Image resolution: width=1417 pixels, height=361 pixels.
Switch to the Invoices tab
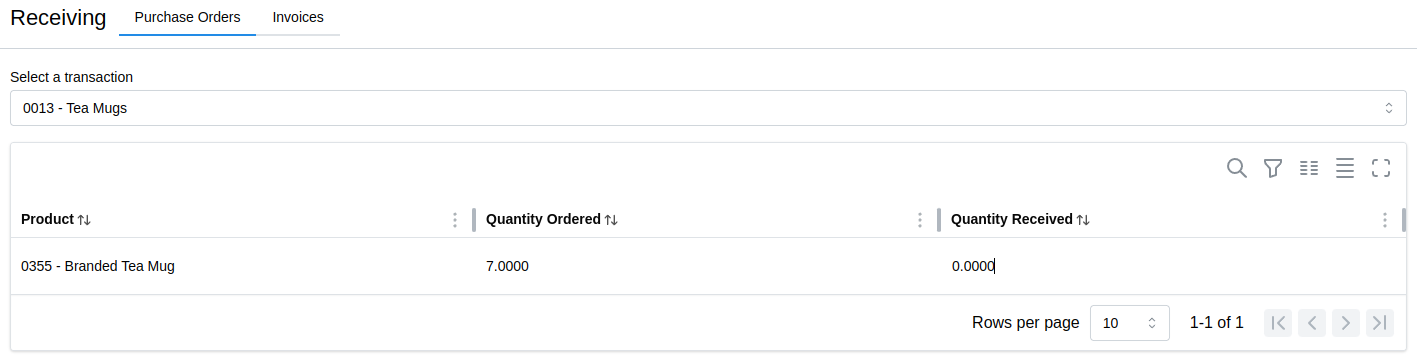[x=298, y=17]
